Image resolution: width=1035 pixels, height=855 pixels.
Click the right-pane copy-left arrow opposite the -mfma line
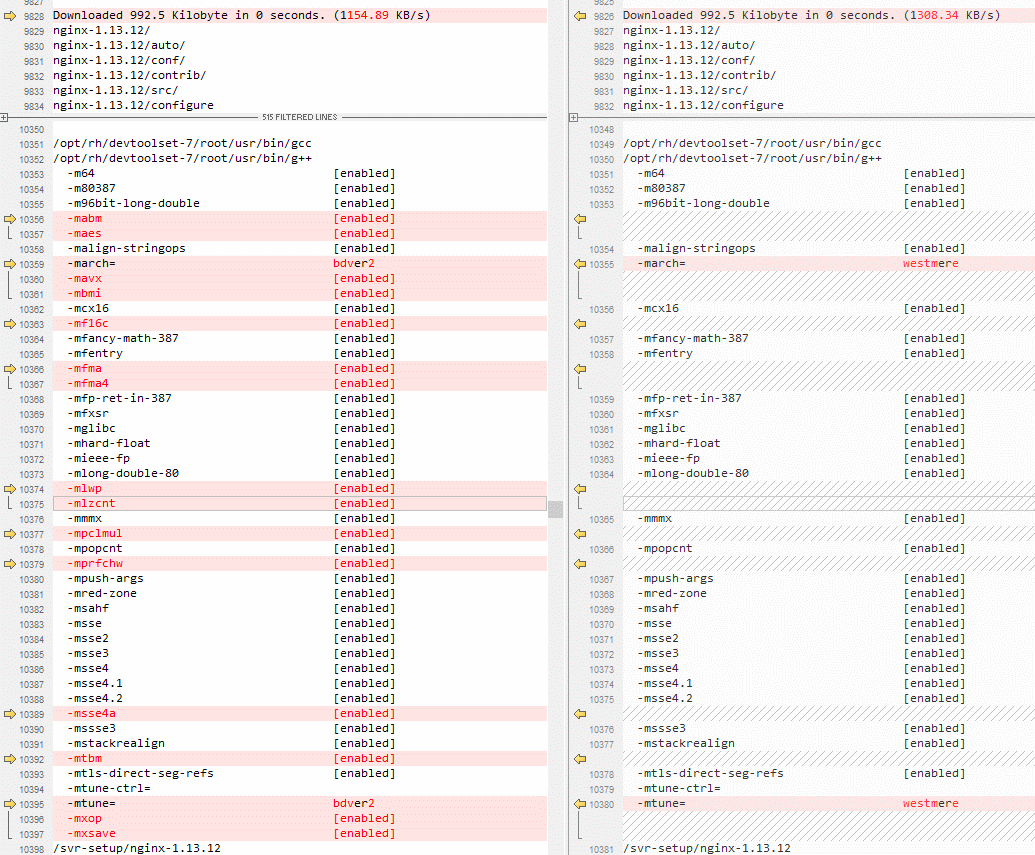point(580,368)
